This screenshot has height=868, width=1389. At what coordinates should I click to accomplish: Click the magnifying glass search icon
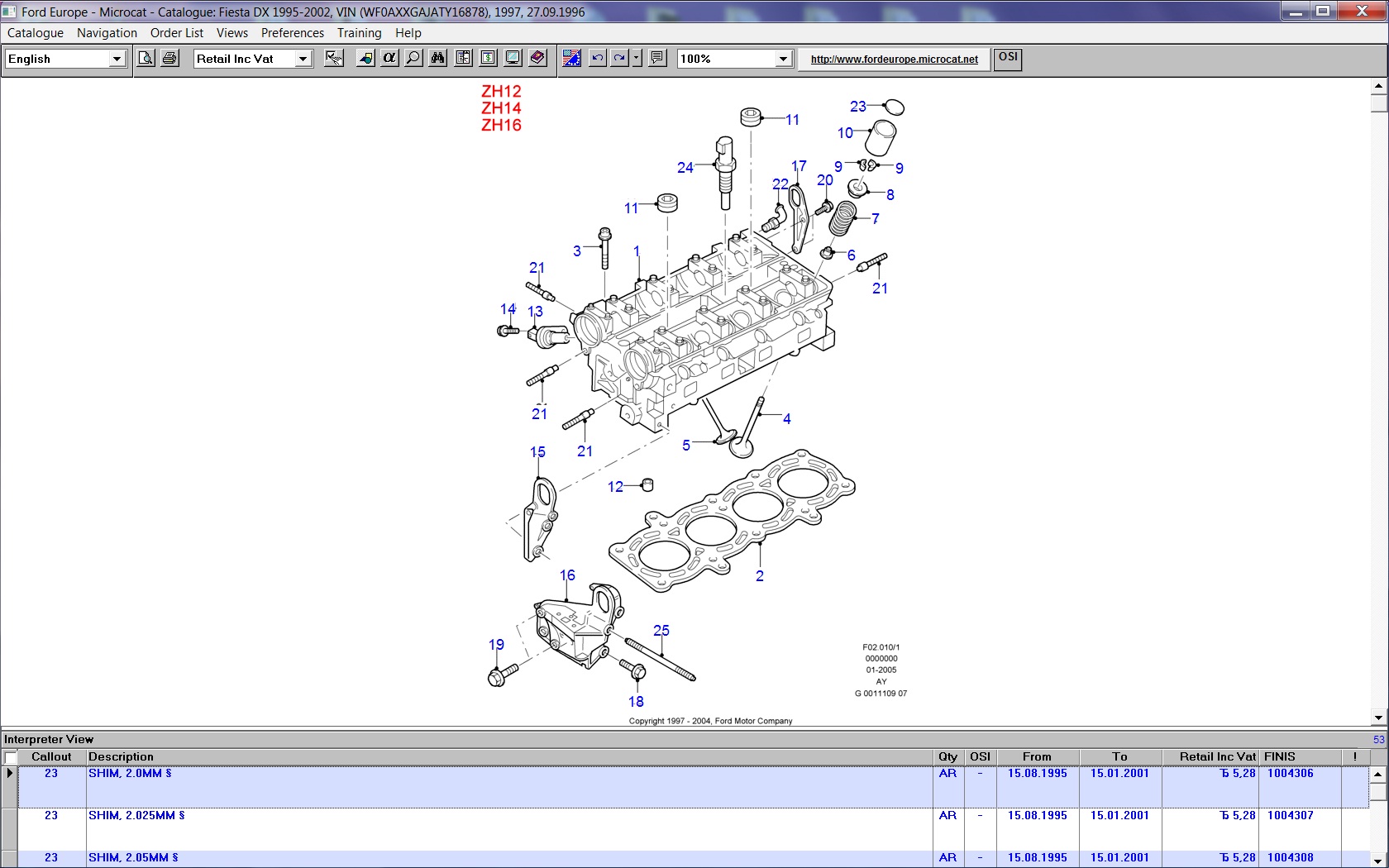tap(413, 58)
